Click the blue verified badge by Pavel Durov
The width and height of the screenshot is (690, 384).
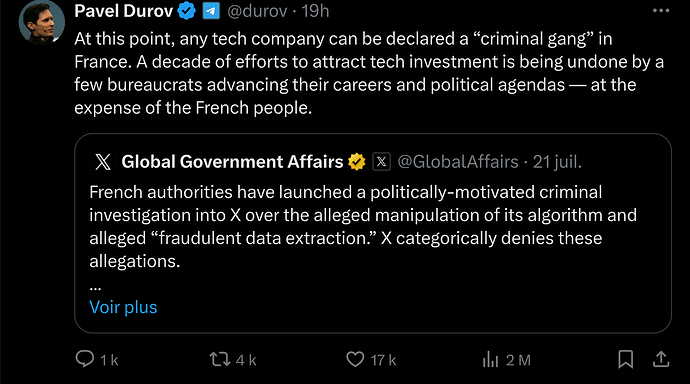[187, 11]
